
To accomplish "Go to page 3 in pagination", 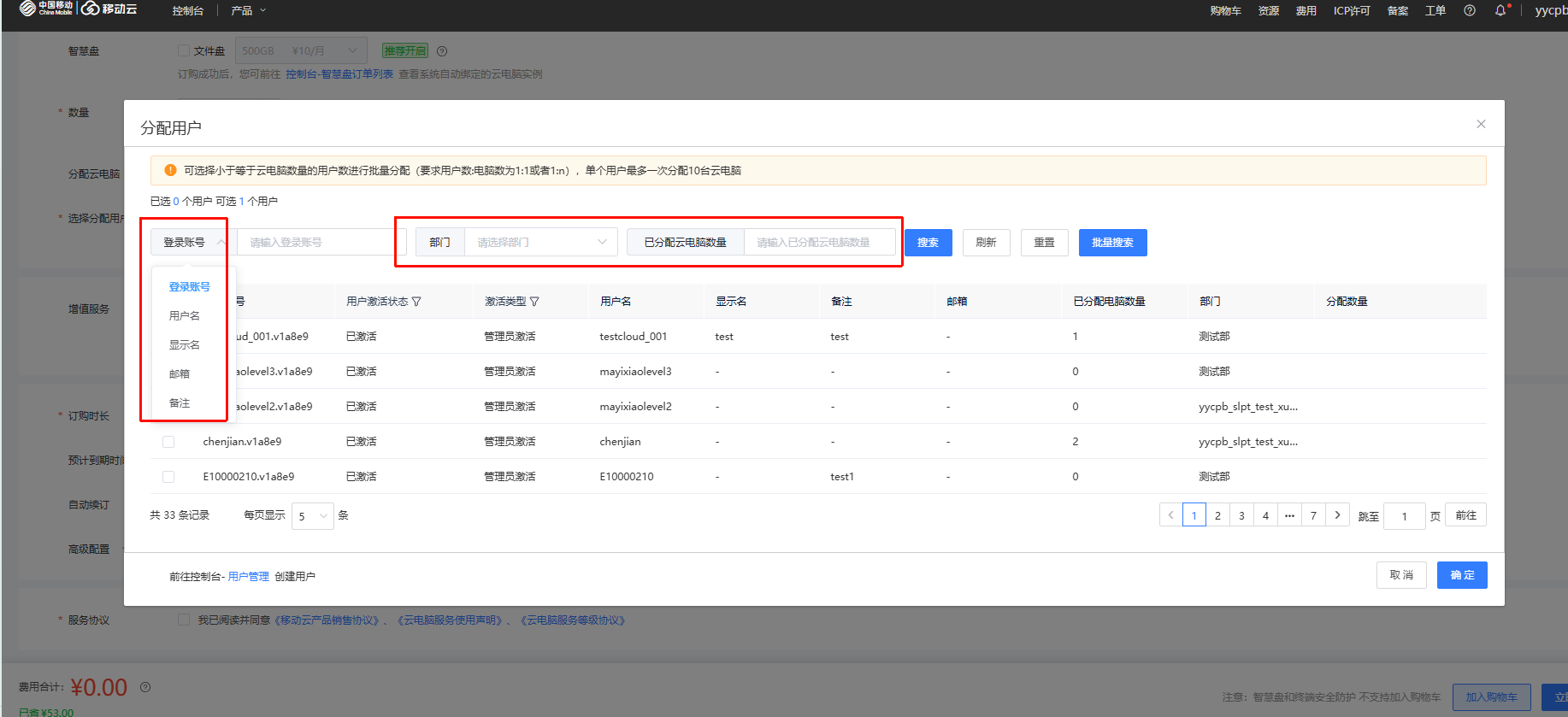I will coord(1241,515).
